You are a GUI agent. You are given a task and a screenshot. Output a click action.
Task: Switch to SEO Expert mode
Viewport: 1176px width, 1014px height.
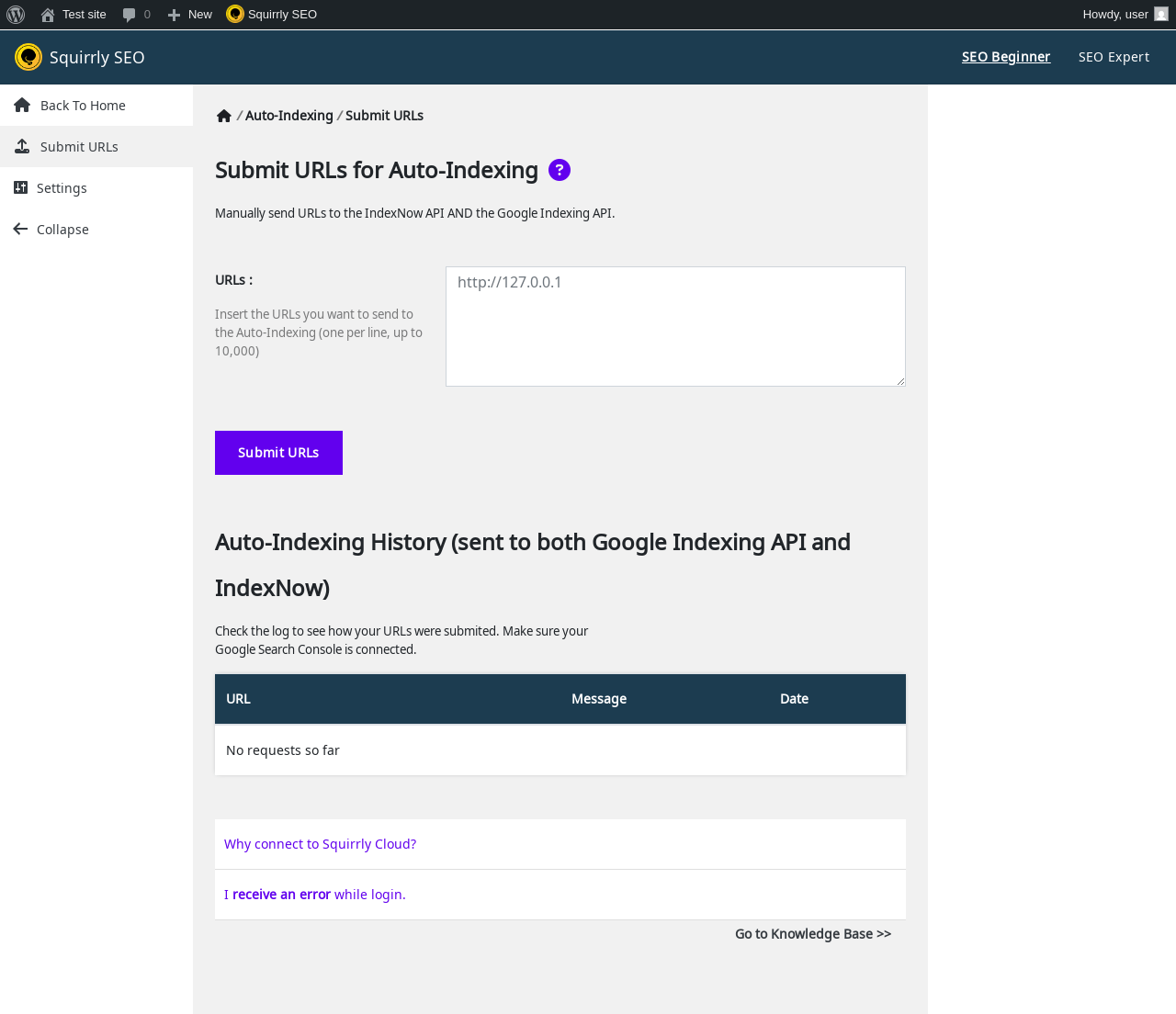[1114, 57]
